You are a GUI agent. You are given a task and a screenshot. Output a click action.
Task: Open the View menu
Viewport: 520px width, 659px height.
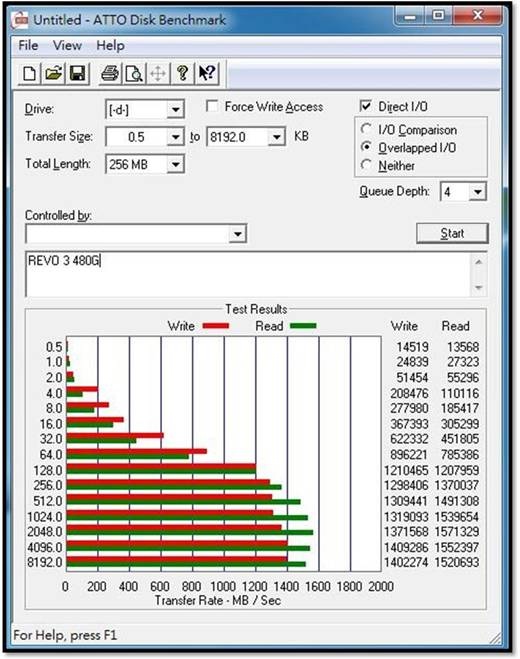point(67,45)
